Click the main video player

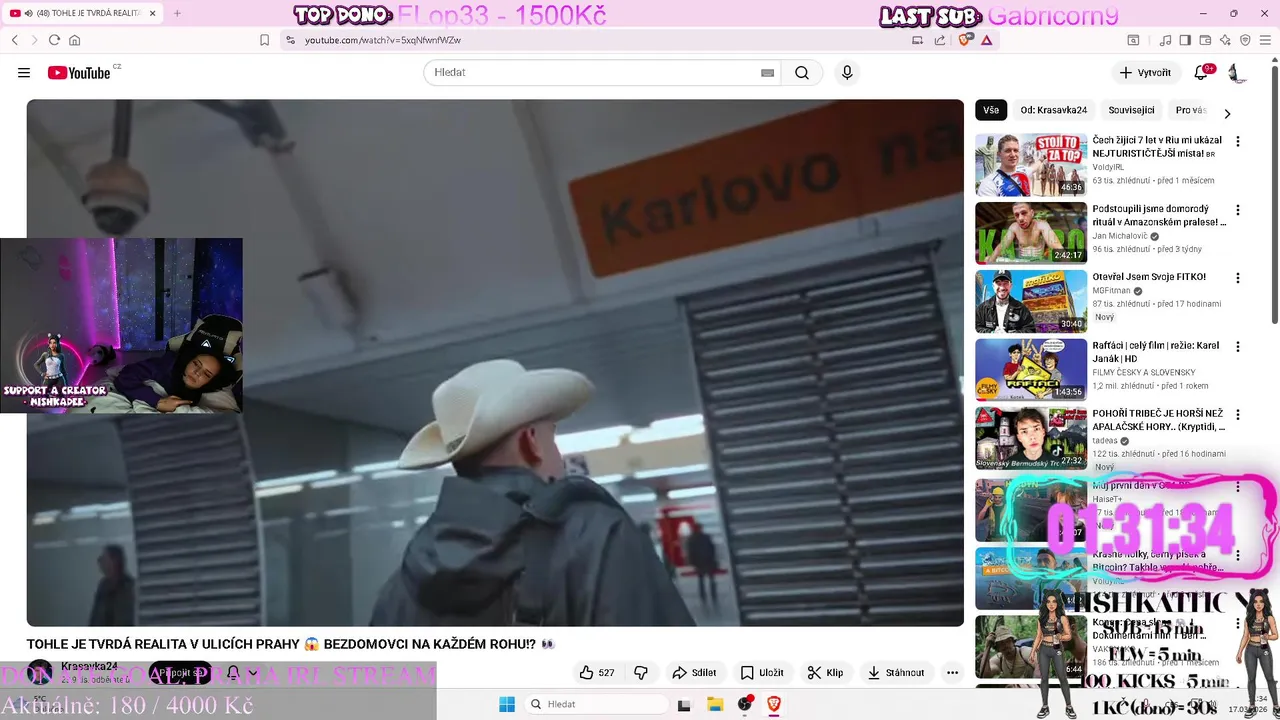coord(495,362)
